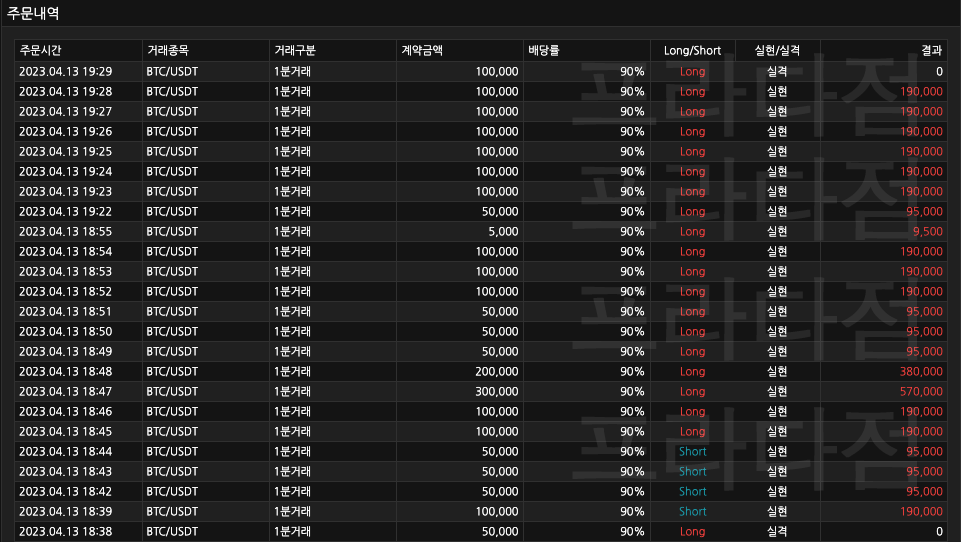The image size is (961, 542).
Task: Click the Long/Short column header
Action: (692, 50)
